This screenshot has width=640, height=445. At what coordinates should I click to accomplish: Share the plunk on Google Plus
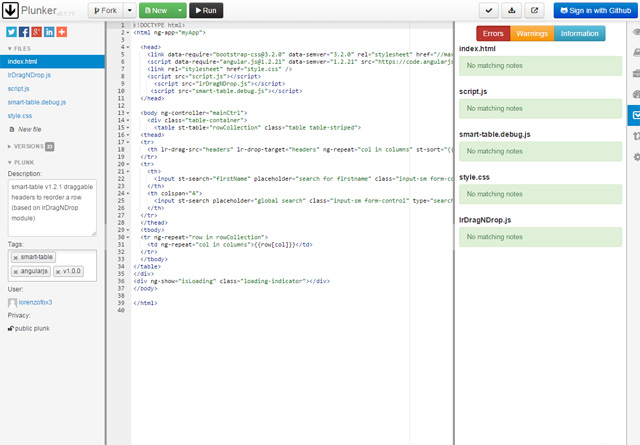tap(37, 32)
